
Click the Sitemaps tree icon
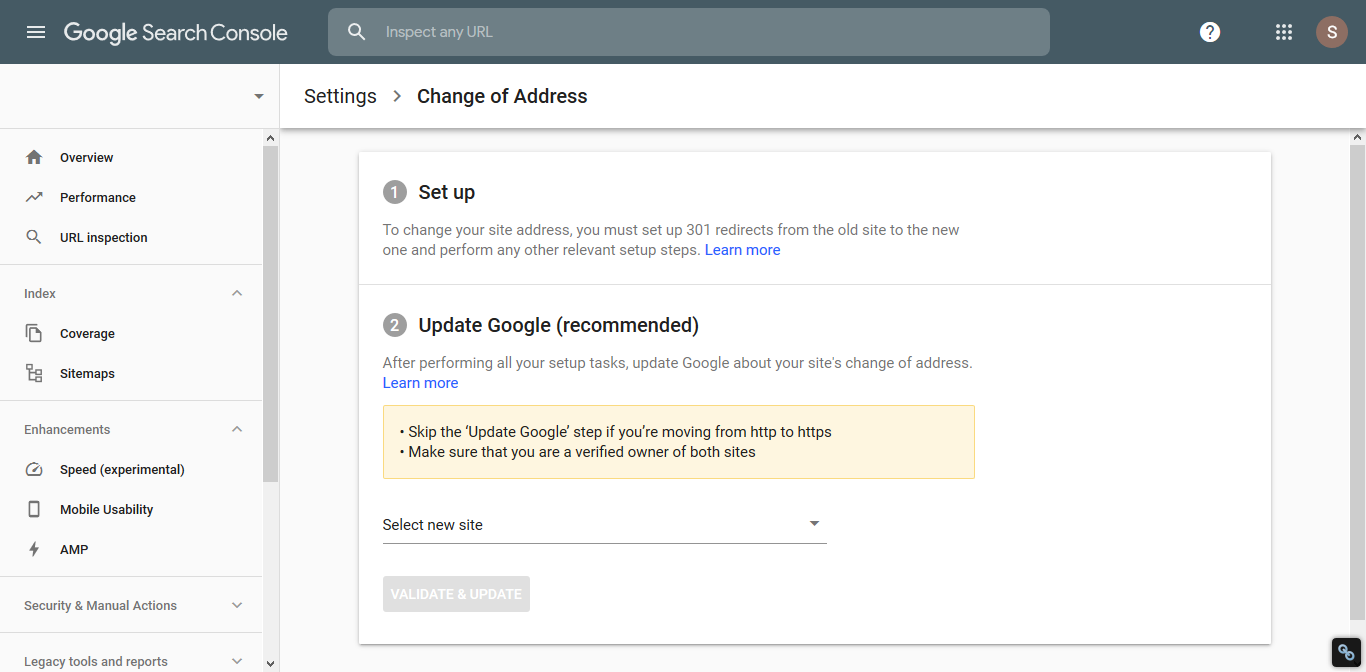click(x=34, y=374)
